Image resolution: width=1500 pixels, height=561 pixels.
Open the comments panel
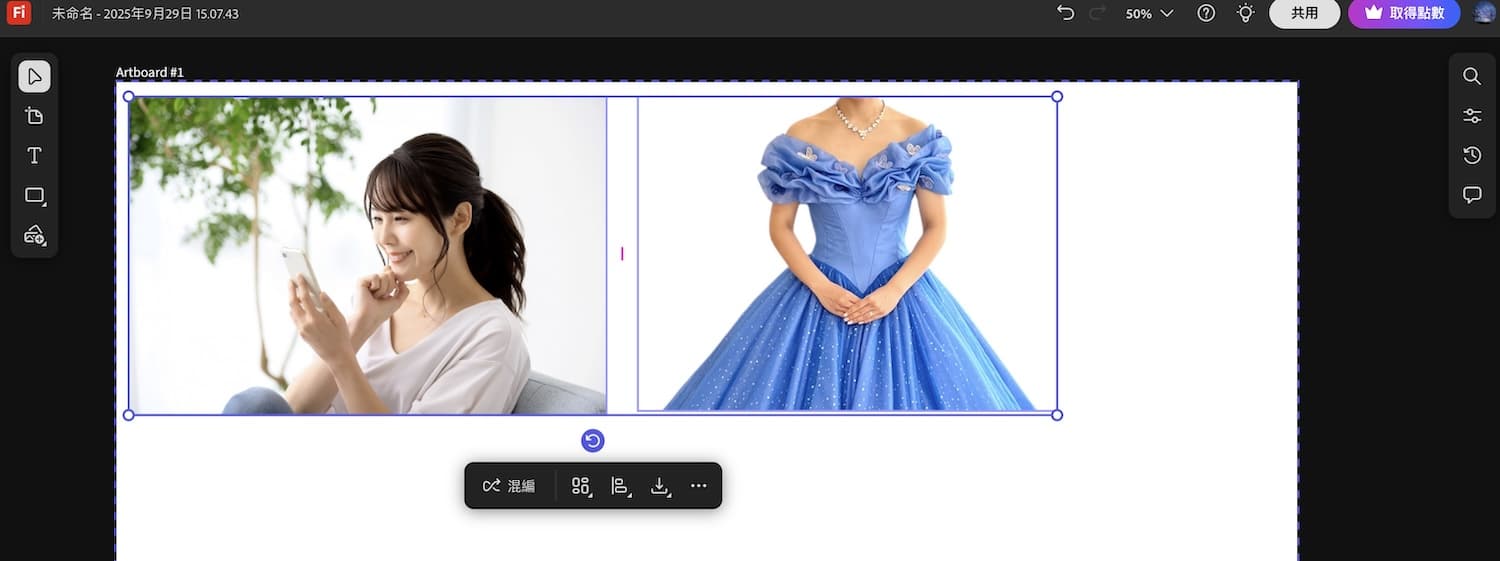click(1472, 195)
